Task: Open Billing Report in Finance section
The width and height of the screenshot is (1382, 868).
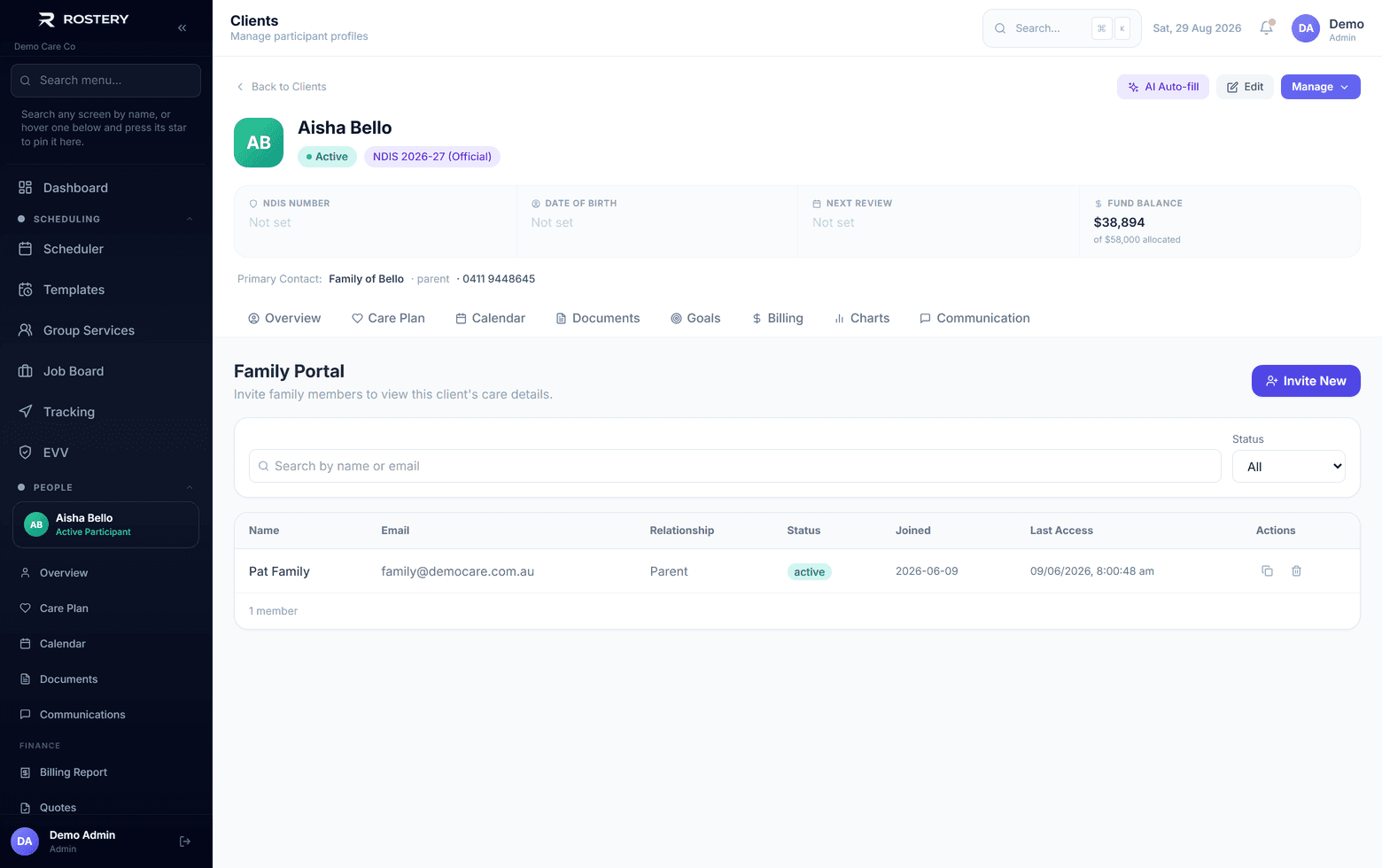Action: [x=106, y=772]
